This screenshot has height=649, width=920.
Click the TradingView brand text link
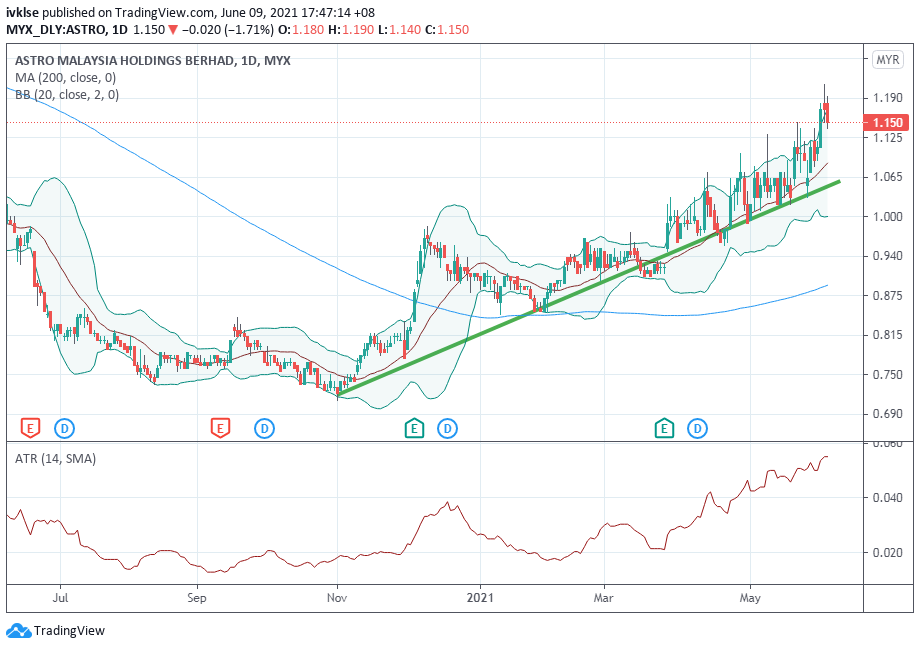coord(69,631)
